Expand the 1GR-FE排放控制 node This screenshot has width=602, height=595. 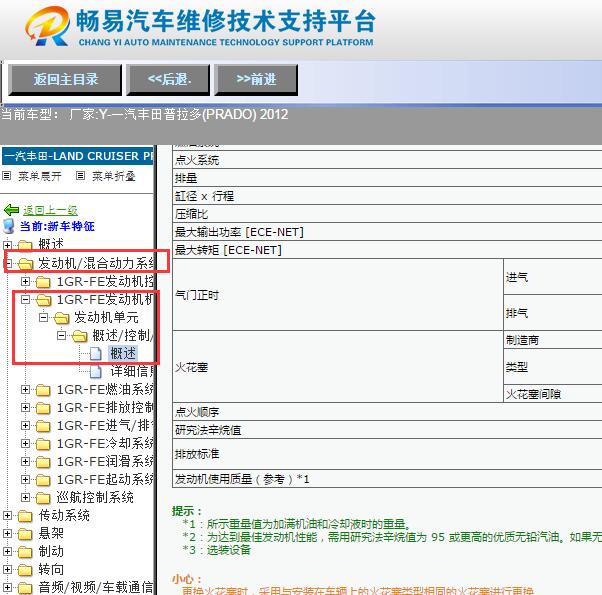(x=25, y=408)
